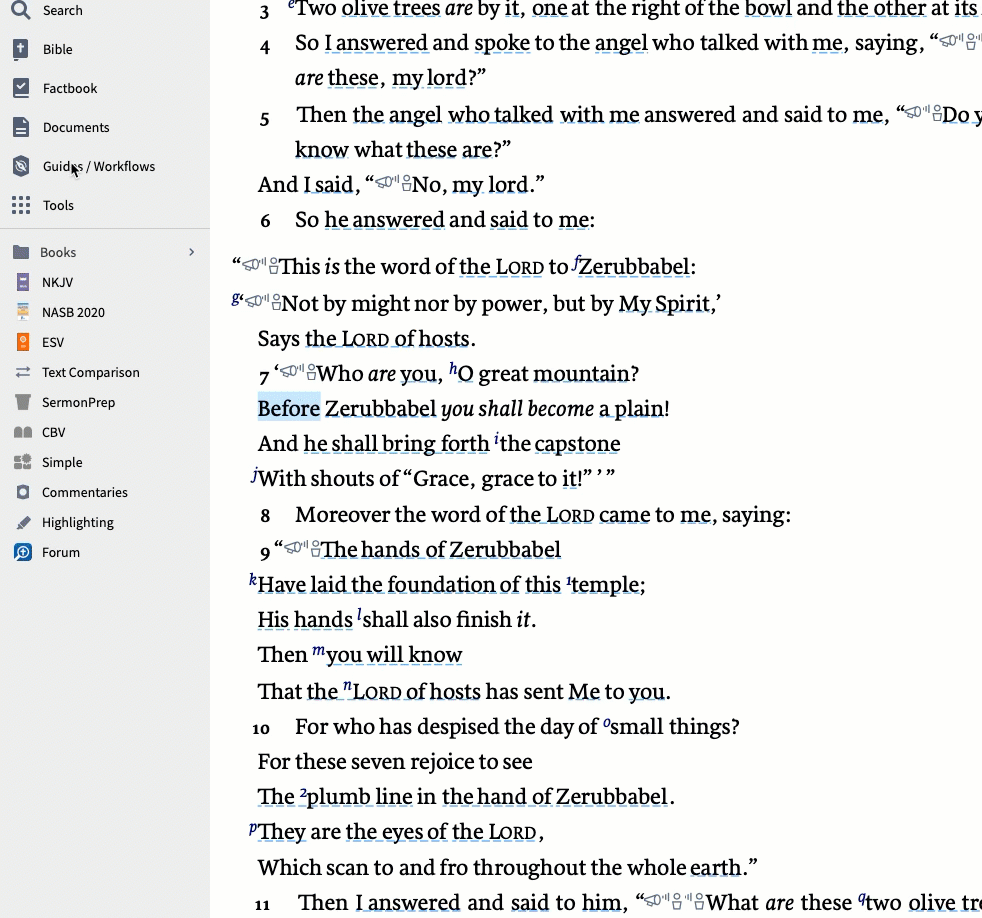This screenshot has height=918, width=982.
Task: Click the NKJV book cover icon
Action: click(23, 282)
